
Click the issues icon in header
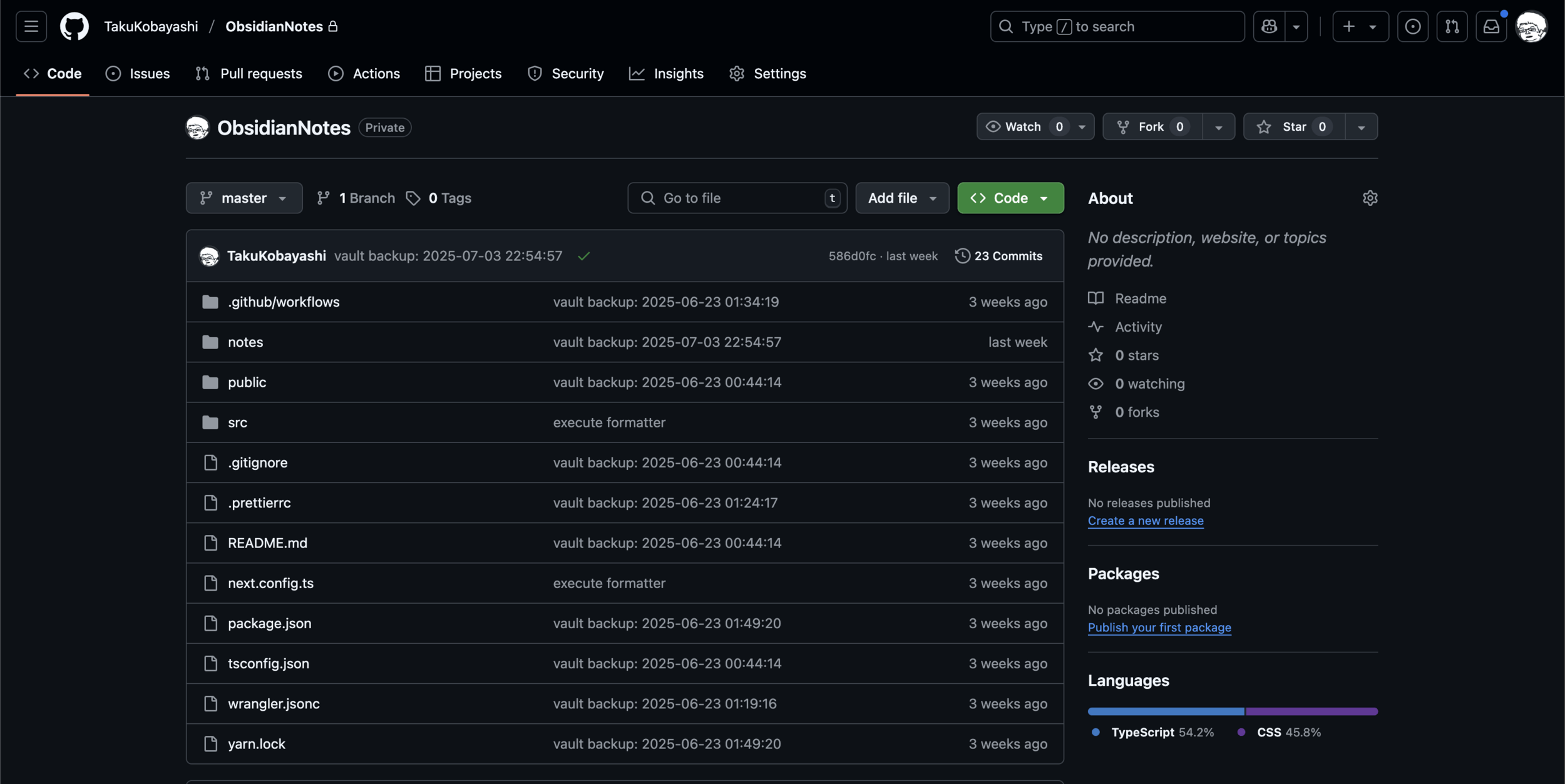point(1412,26)
